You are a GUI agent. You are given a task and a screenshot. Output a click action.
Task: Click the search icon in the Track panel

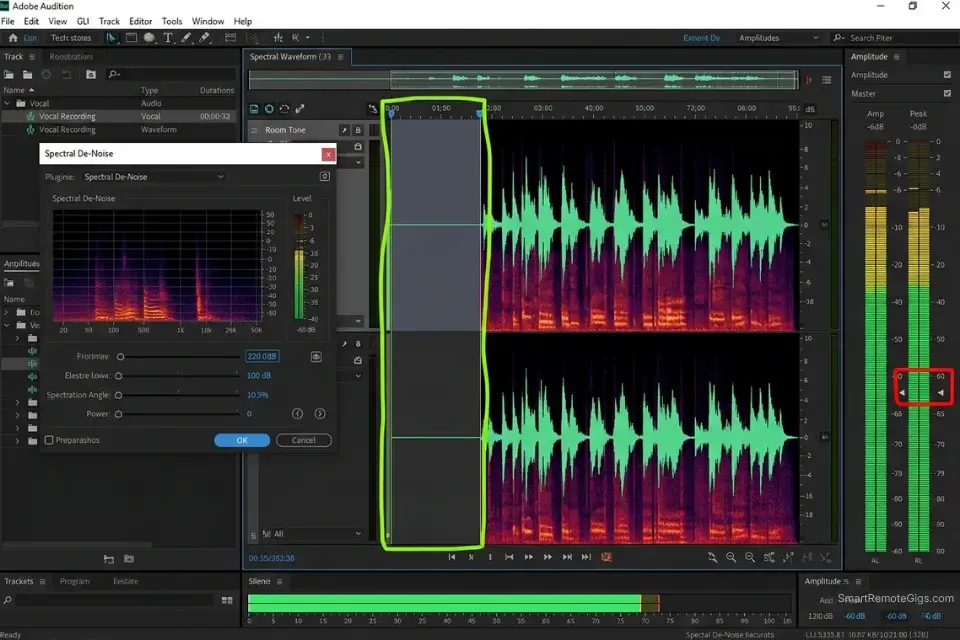(113, 74)
